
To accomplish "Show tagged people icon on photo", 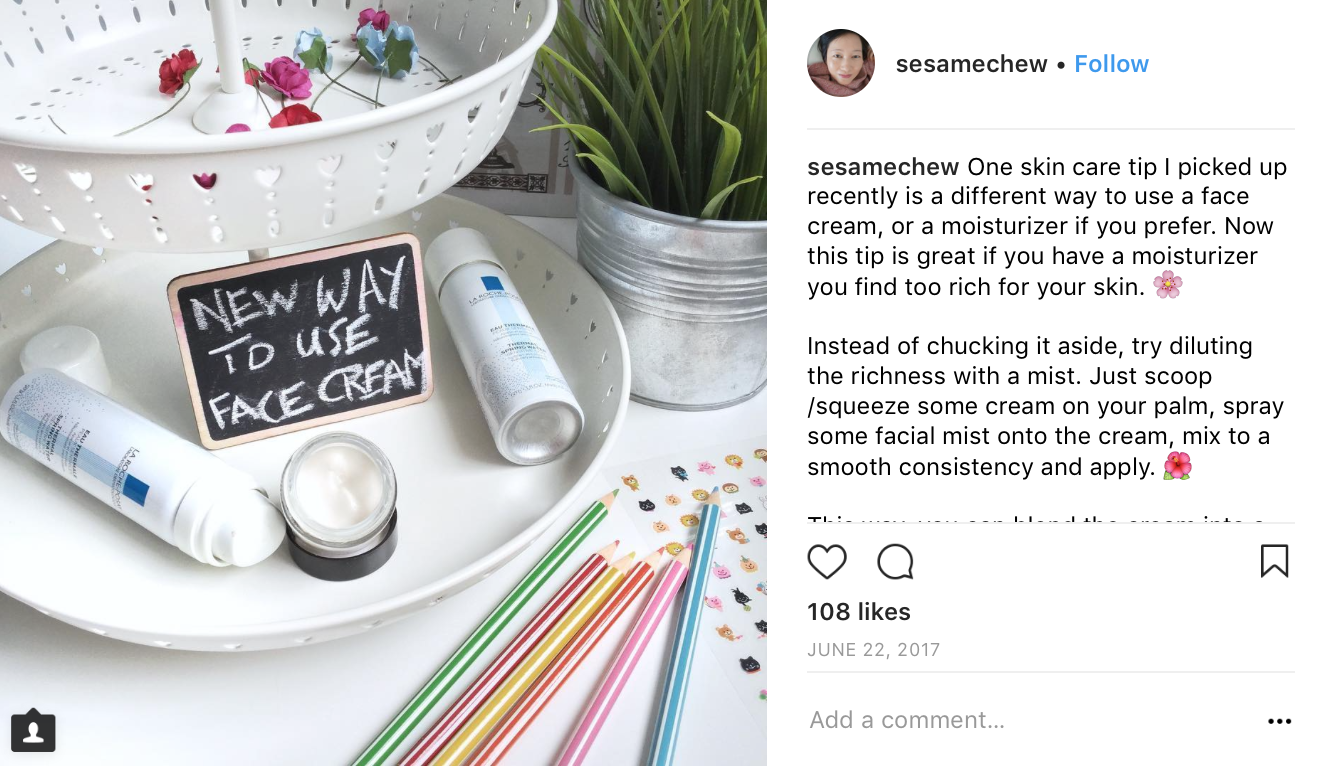I will [x=33, y=730].
